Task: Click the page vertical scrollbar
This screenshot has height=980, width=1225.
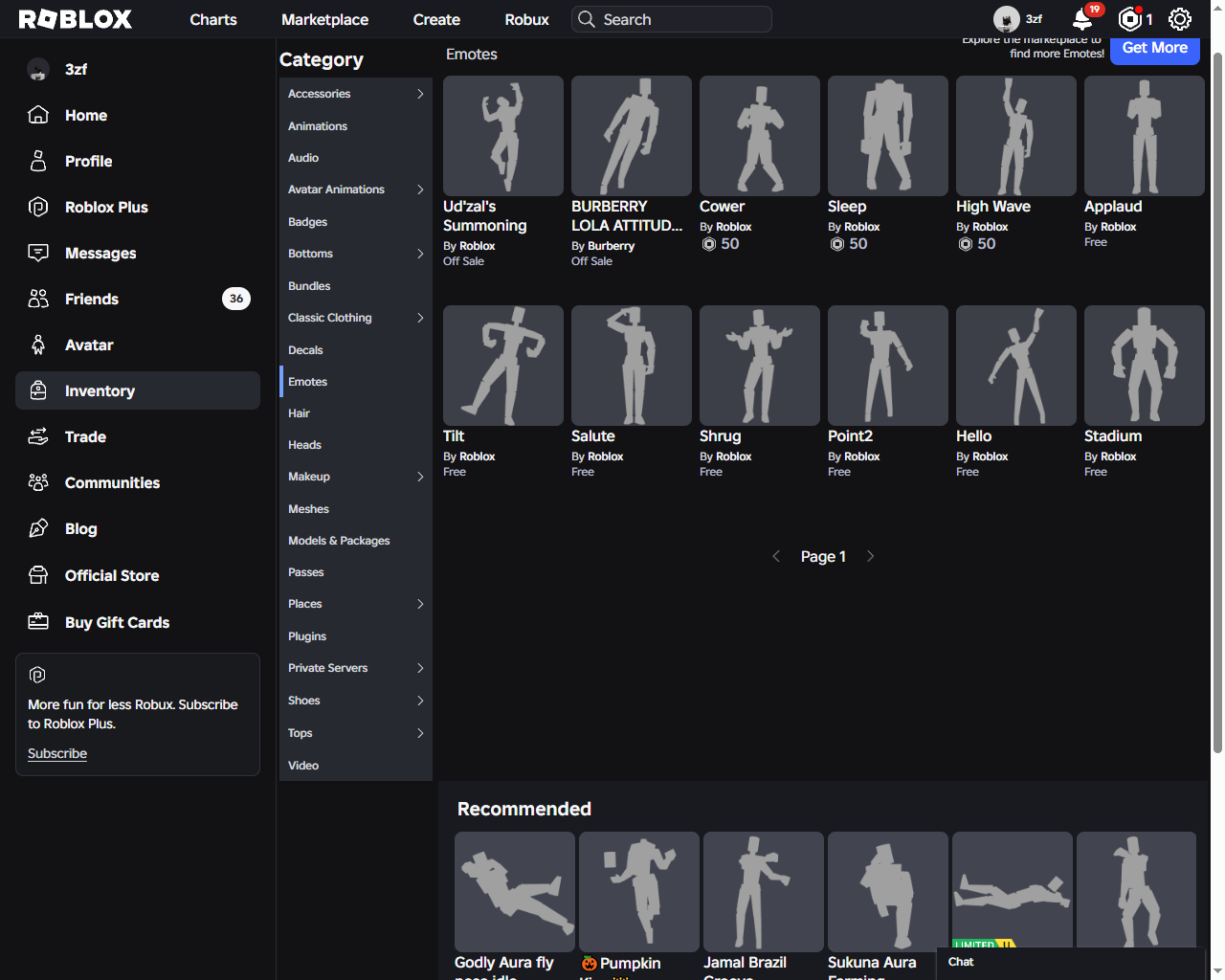Action: click(1217, 402)
